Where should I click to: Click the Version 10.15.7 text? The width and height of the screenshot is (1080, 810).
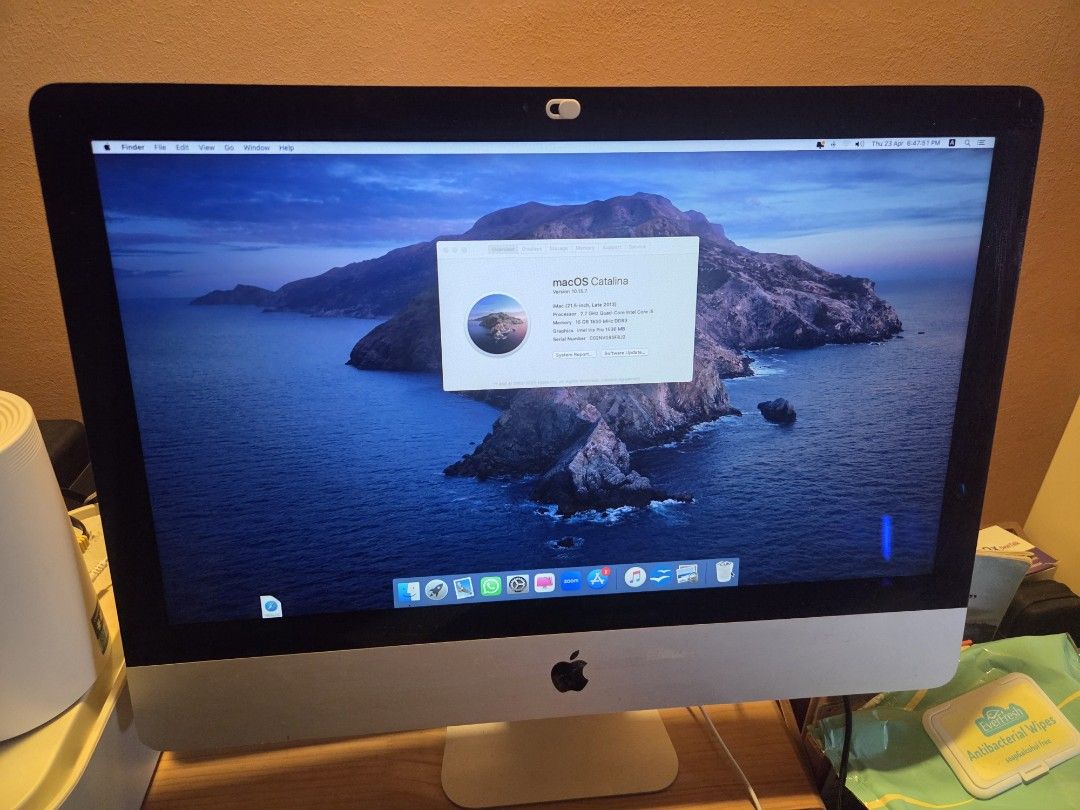570,291
